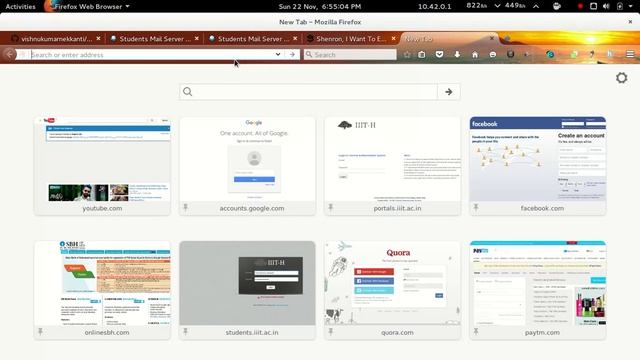Switch to second Students Mail Server tab
Viewport: 640px width, 360px height.
coord(253,39)
